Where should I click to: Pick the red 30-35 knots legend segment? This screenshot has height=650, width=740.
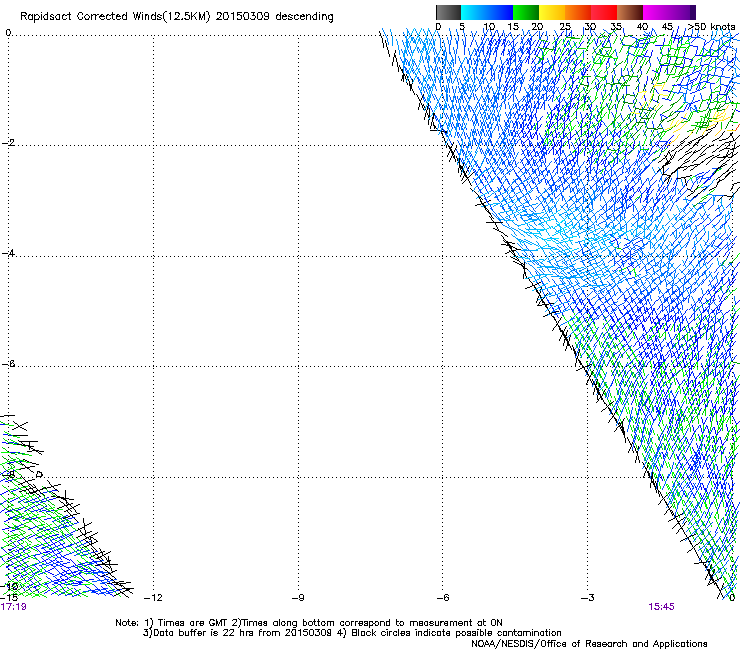click(x=604, y=12)
